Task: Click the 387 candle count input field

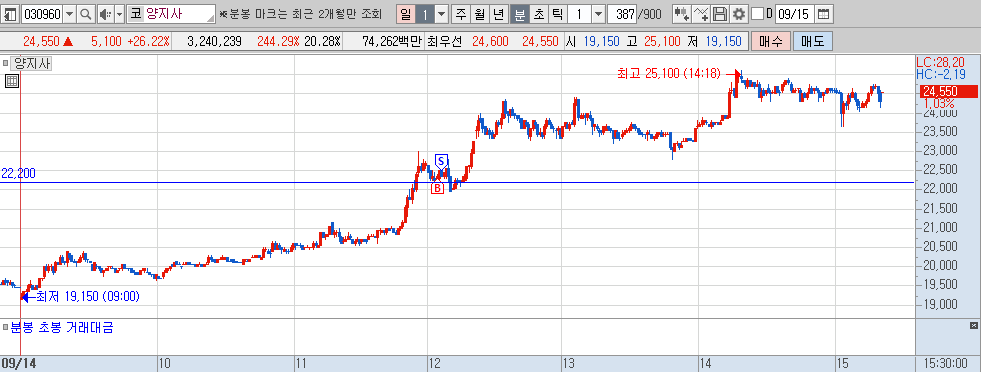Action: coord(621,14)
